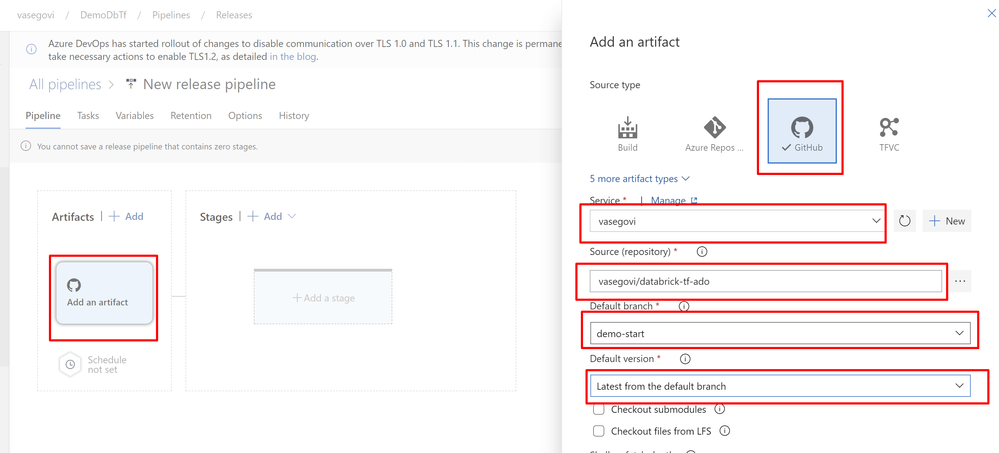Viewport: 999px width, 453px height.
Task: Open Manage service connections link
Action: click(674, 201)
